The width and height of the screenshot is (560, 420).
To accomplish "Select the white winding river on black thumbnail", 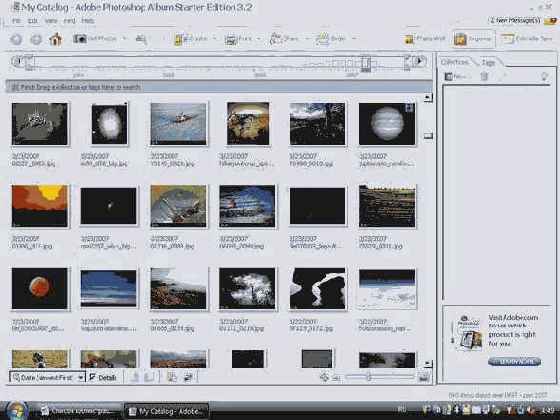I will coord(318,288).
